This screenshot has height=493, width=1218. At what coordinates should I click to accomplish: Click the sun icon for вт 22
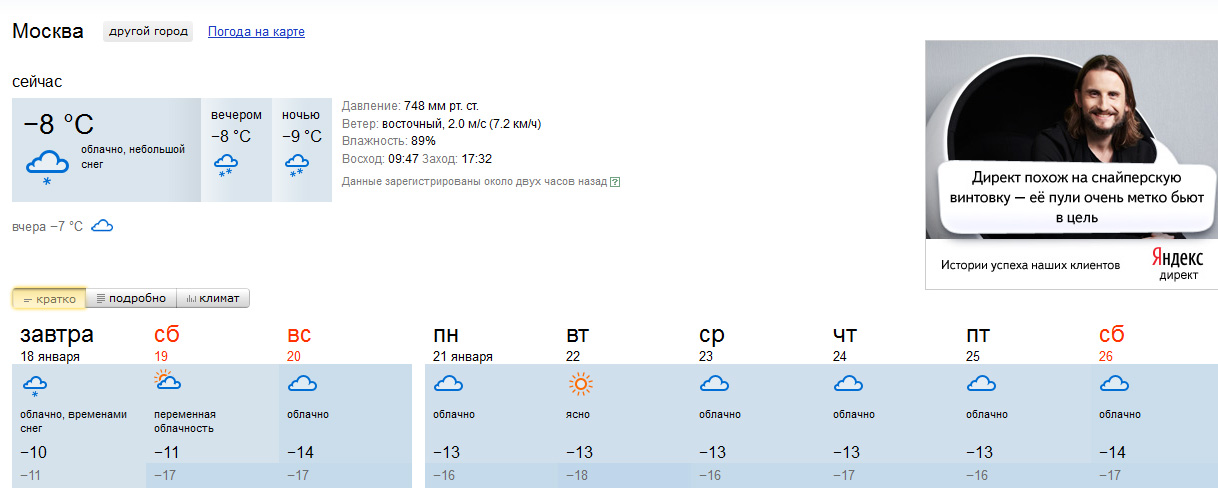tap(580, 384)
